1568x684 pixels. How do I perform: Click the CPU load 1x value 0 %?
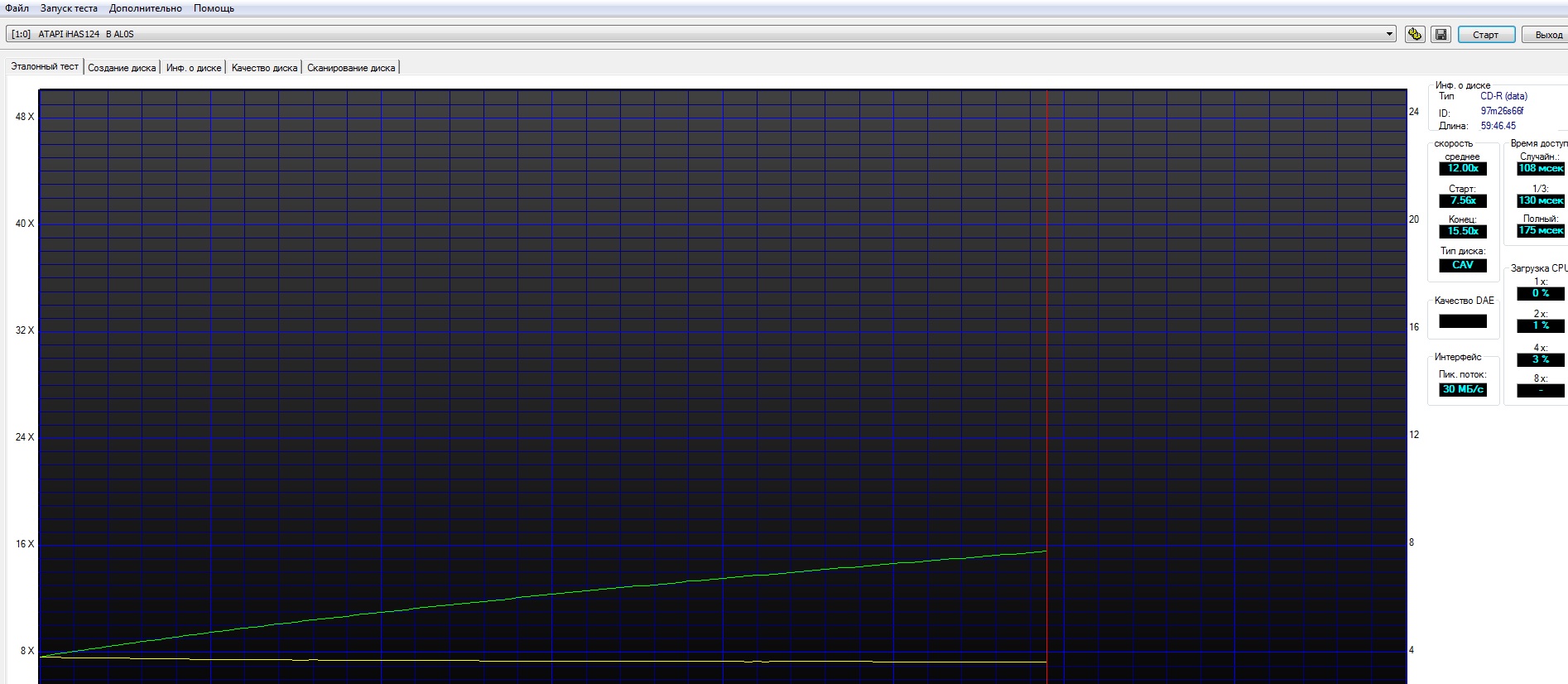(1541, 293)
